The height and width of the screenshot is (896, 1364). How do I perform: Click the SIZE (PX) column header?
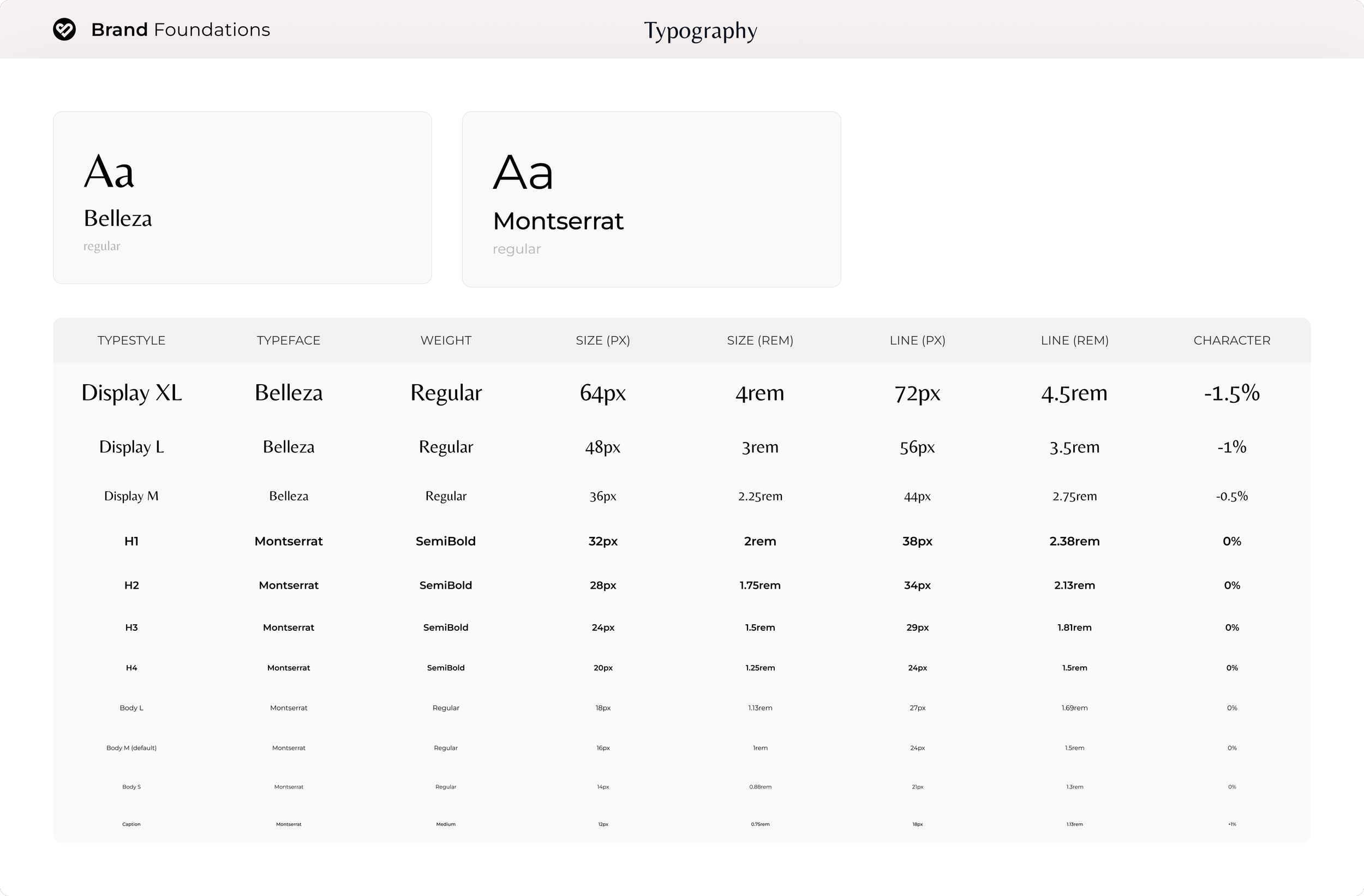[602, 341]
